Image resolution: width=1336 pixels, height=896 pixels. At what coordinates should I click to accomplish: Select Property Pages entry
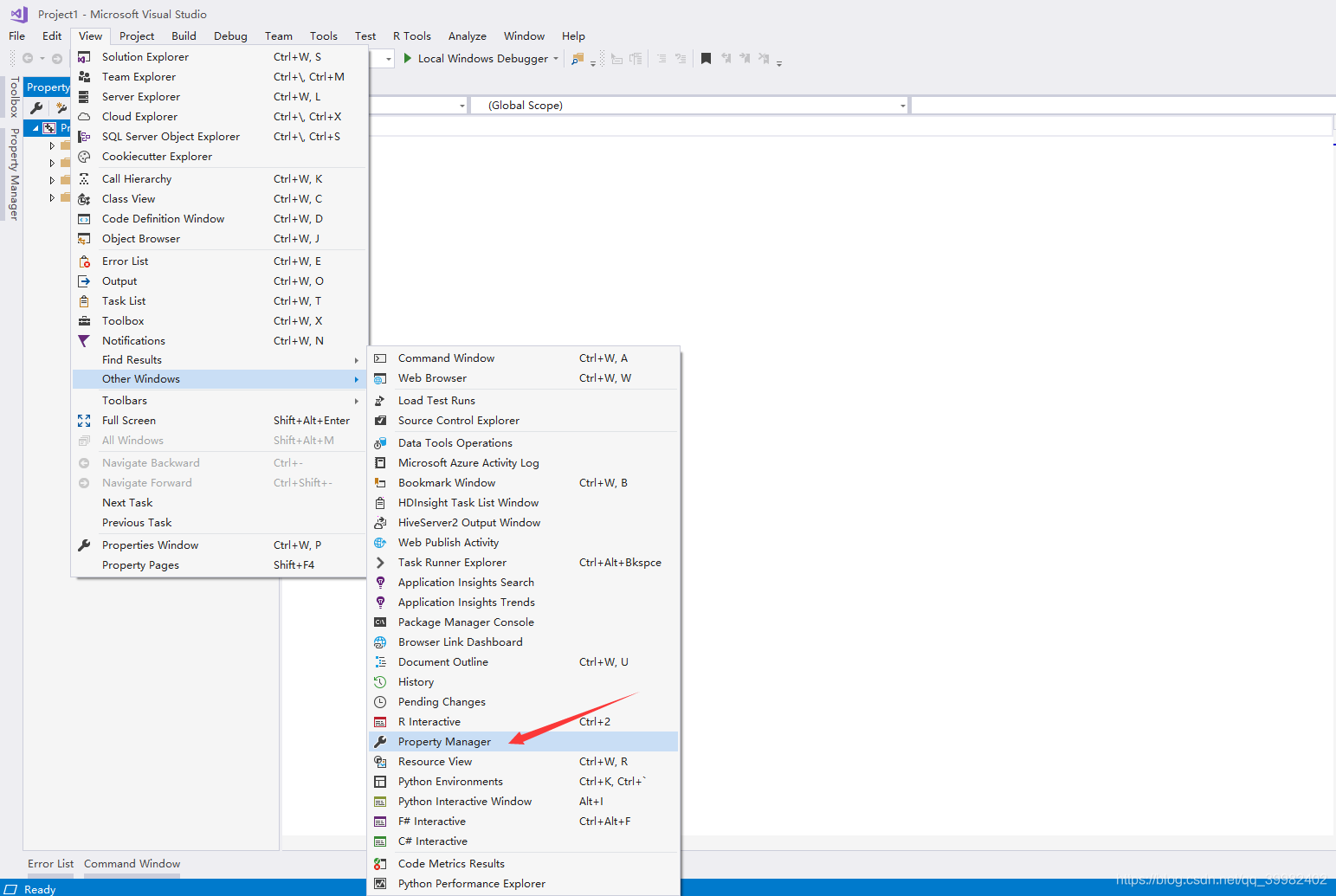tap(220, 565)
